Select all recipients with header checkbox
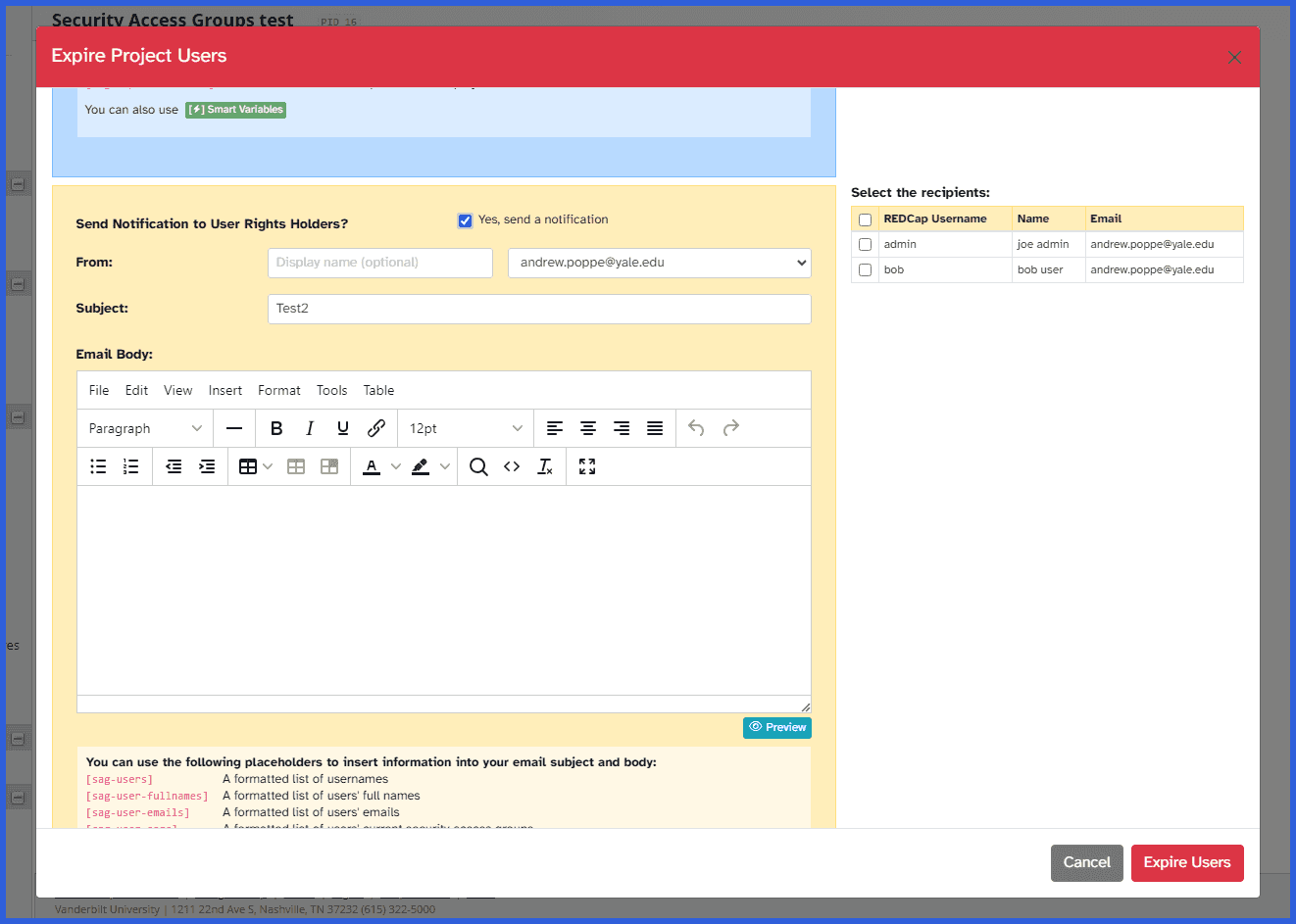 (x=865, y=219)
